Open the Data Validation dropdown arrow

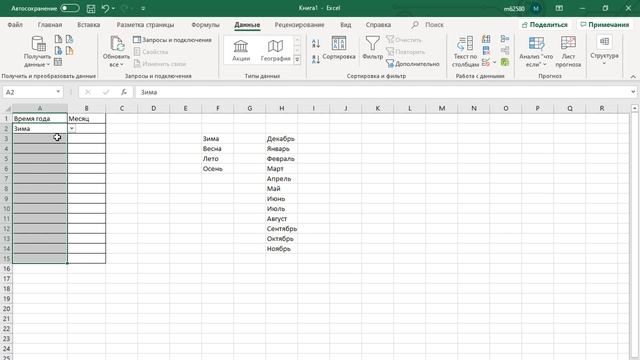[x=495, y=62]
